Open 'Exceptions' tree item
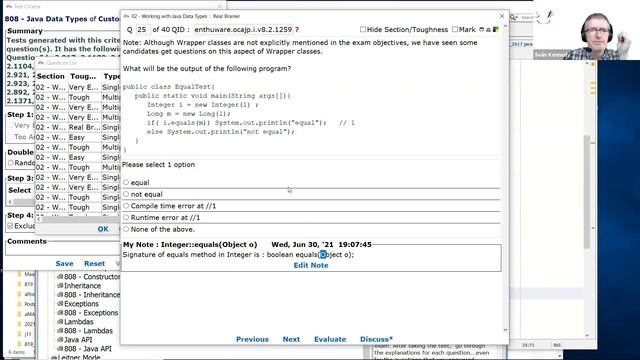 pos(81,304)
